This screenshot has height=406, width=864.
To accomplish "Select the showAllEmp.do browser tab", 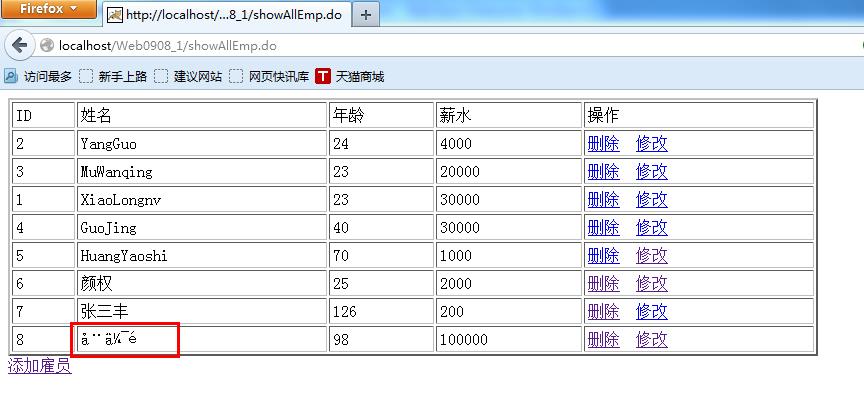I will [226, 15].
